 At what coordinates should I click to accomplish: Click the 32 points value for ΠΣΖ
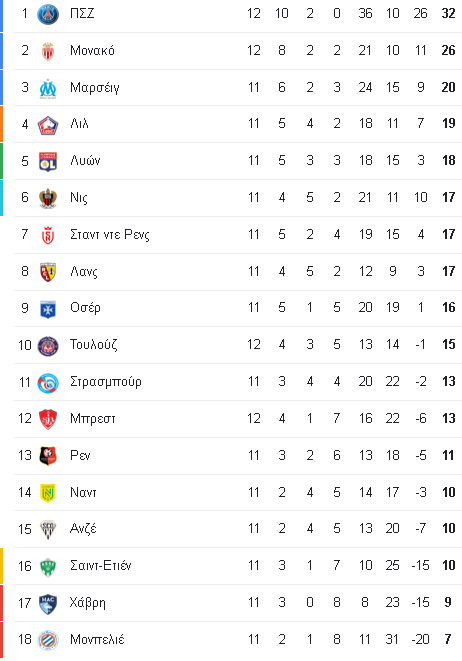point(449,13)
